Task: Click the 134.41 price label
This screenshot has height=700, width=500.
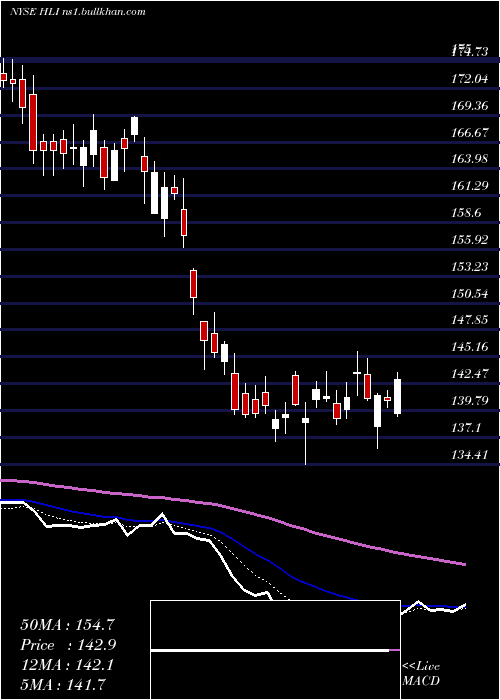Action: coord(469,455)
